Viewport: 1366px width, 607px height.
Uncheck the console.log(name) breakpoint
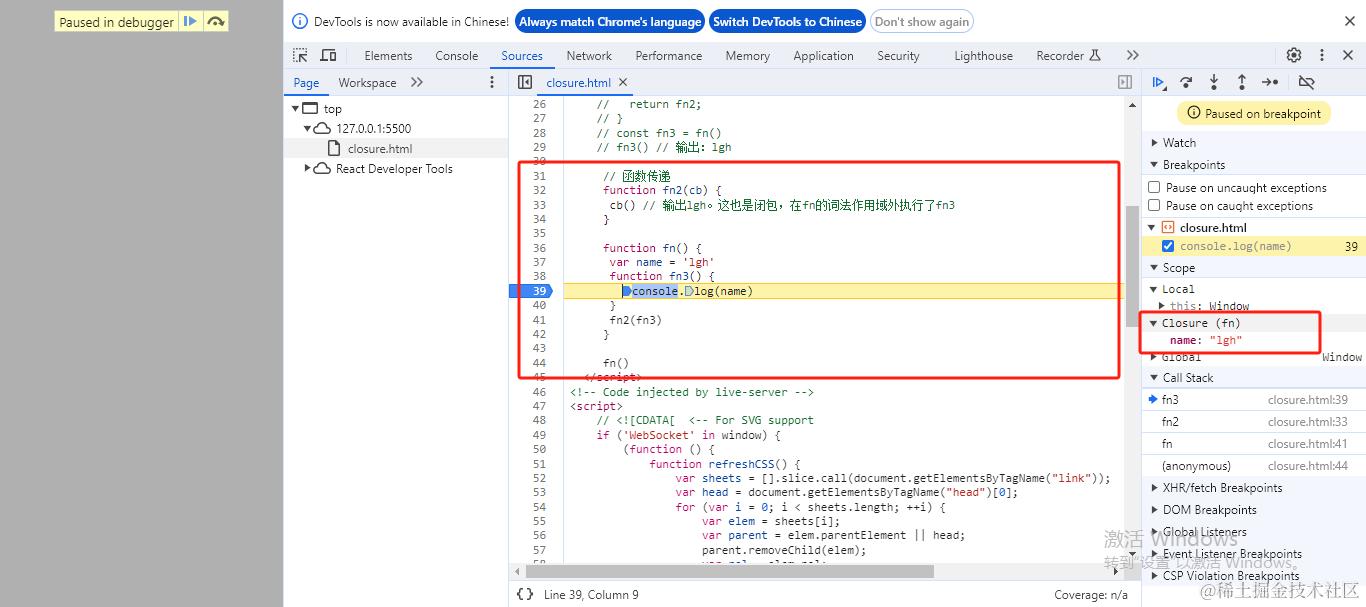pos(1168,246)
